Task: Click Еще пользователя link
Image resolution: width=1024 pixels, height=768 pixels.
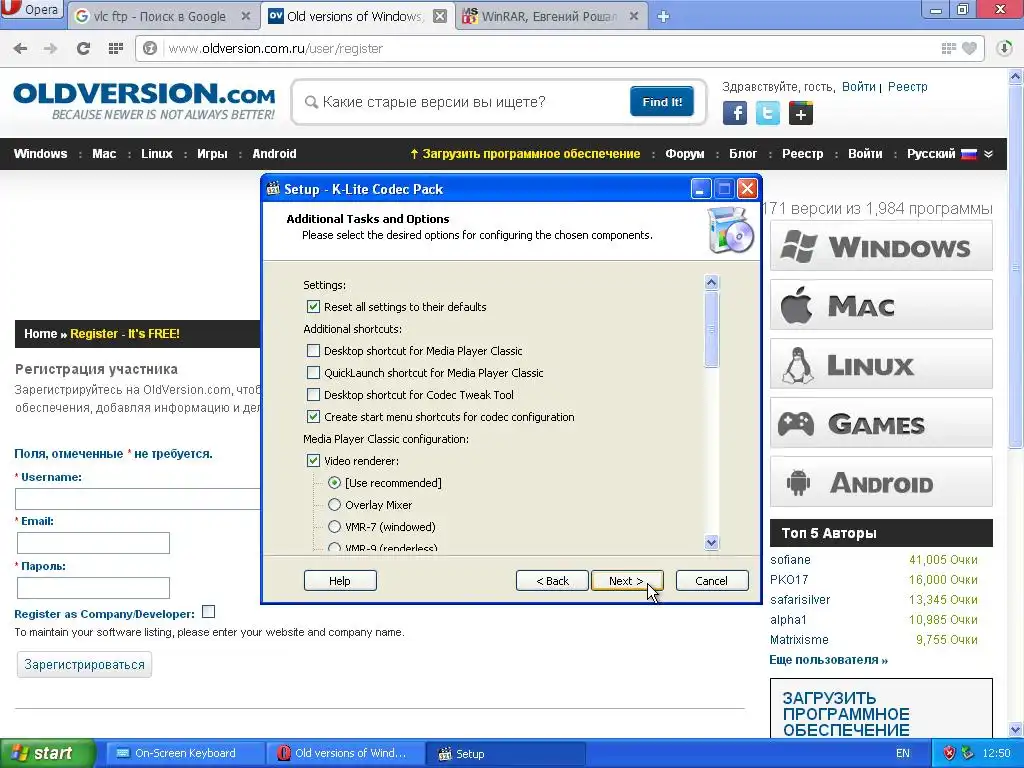Action: (x=828, y=660)
